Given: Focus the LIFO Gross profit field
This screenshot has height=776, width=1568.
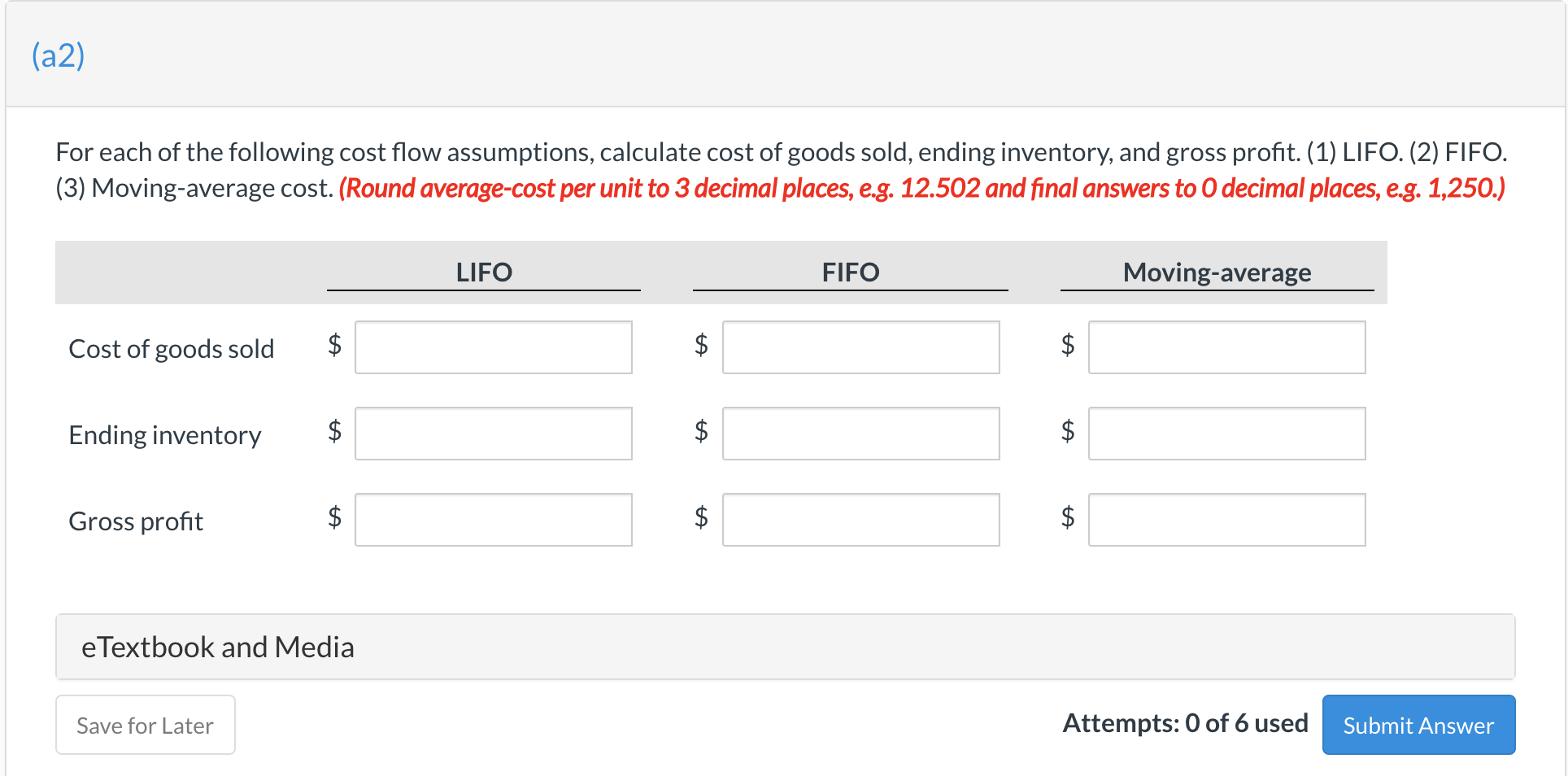Looking at the screenshot, I should [493, 520].
